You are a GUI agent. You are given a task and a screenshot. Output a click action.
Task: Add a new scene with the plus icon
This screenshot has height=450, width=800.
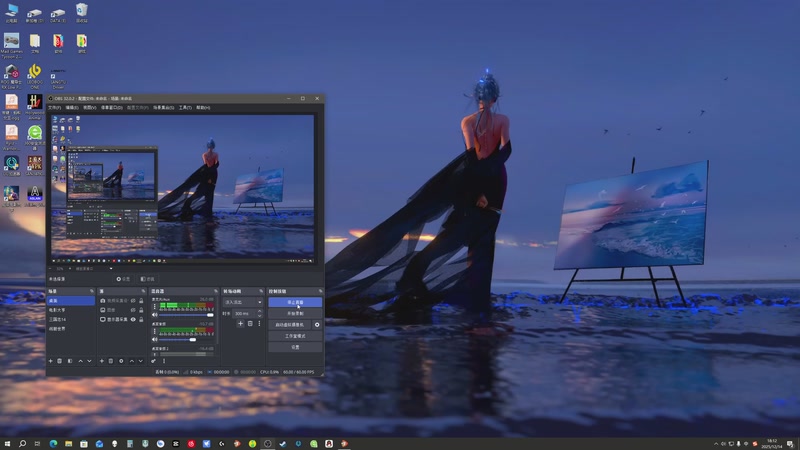[51, 361]
